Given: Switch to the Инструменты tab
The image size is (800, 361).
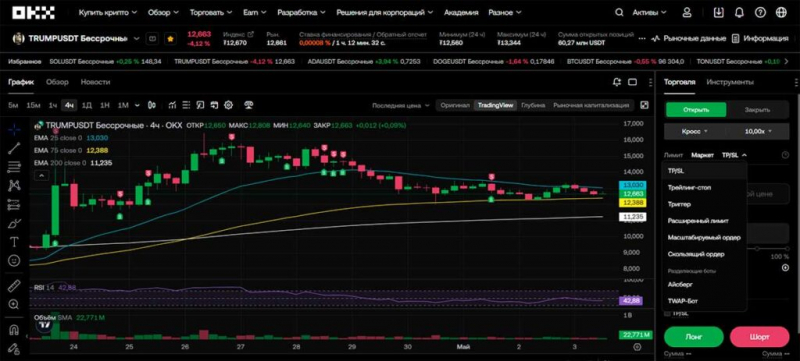Looking at the screenshot, I should (x=730, y=82).
